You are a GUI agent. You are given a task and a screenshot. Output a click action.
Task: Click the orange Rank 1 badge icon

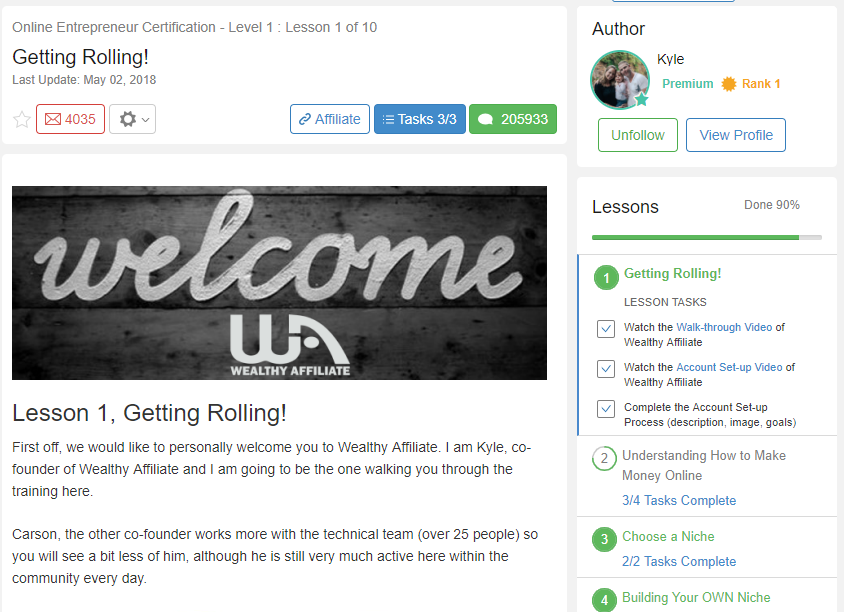[x=729, y=84]
